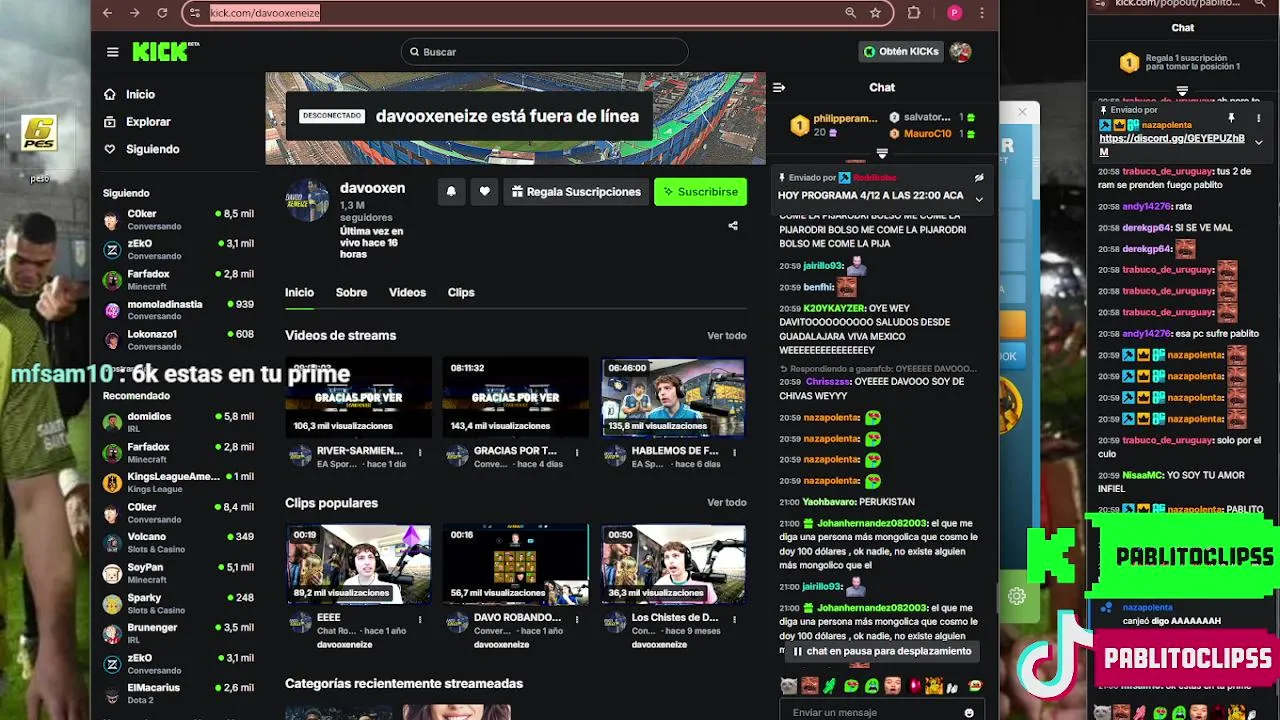Play the 00:19 EEEE clip thumbnail
1280x720 pixels.
(x=358, y=564)
